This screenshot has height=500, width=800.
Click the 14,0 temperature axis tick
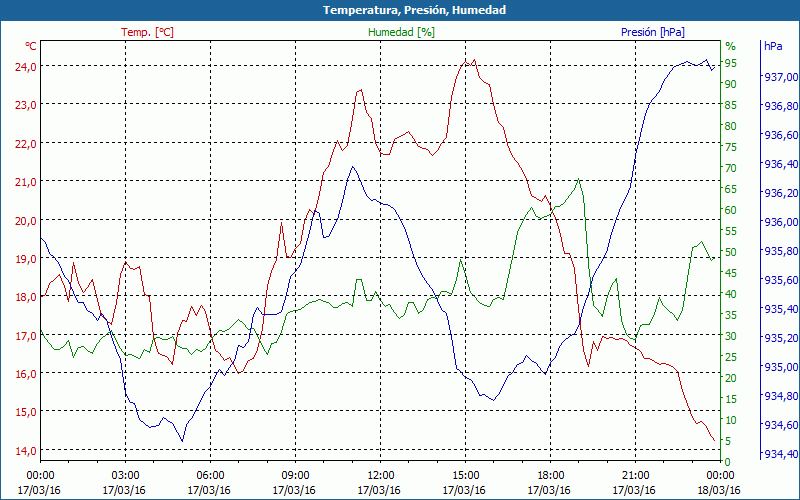tap(27, 451)
